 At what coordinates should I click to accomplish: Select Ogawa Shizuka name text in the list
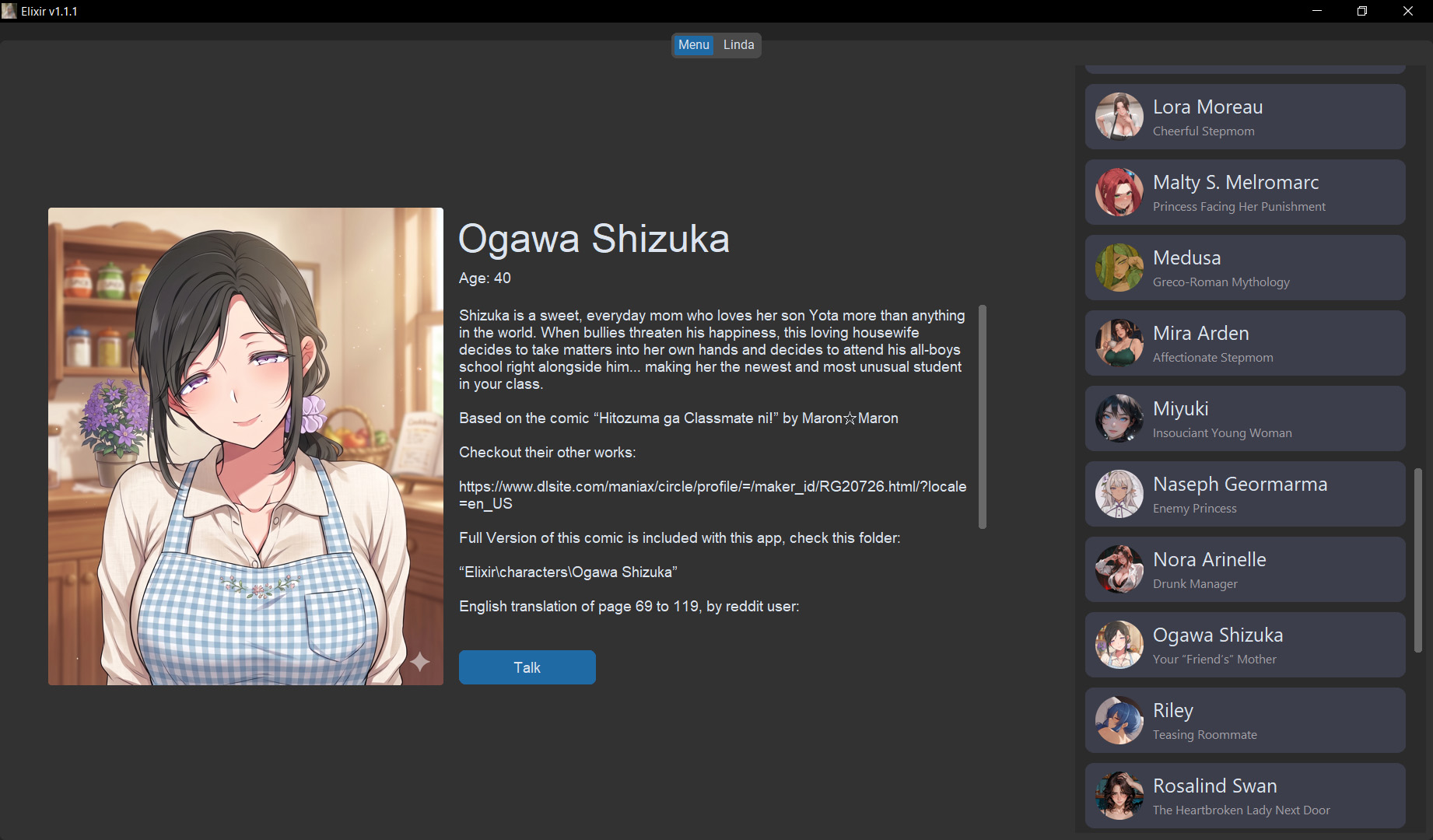[1218, 635]
